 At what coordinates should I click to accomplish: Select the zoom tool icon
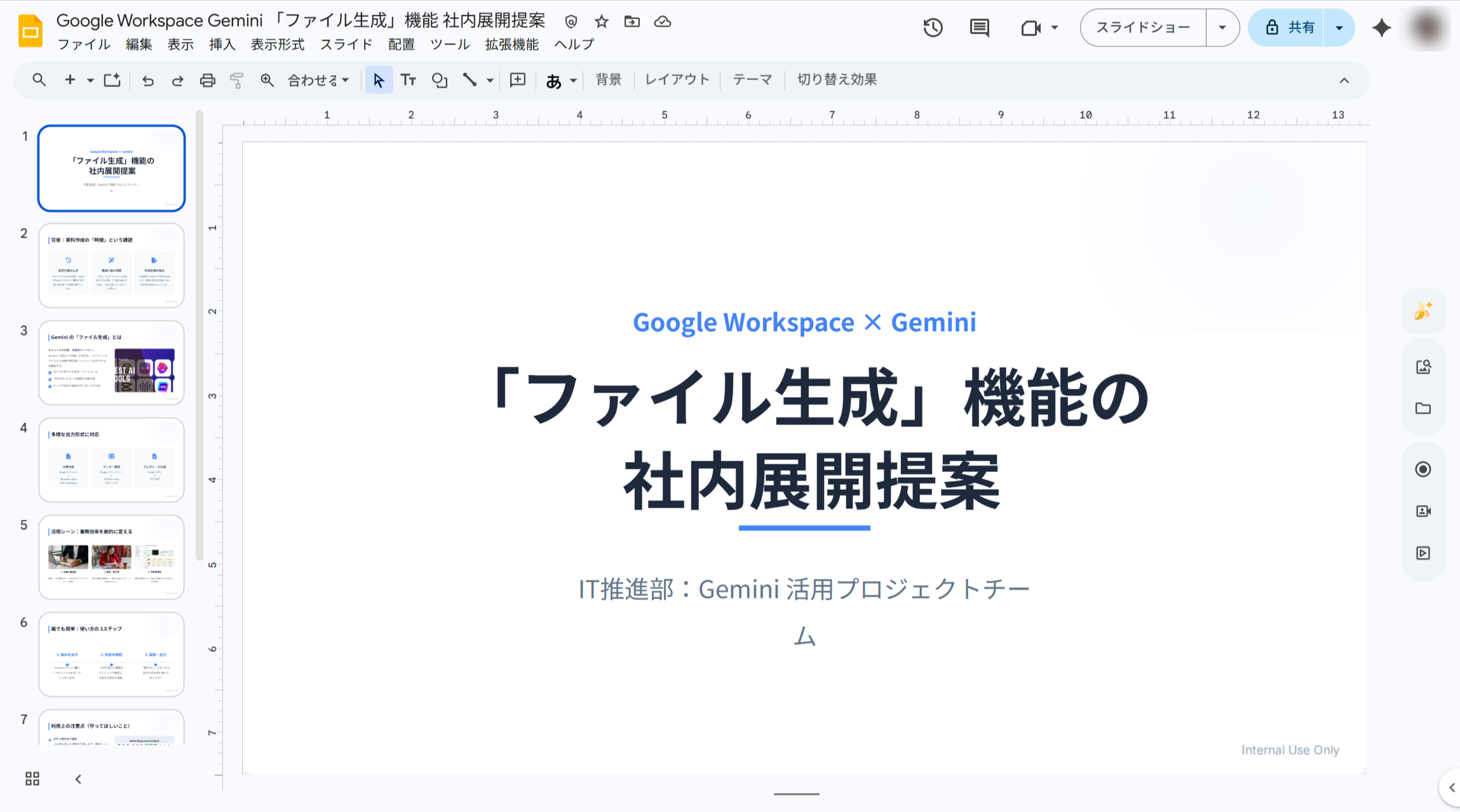tap(267, 80)
